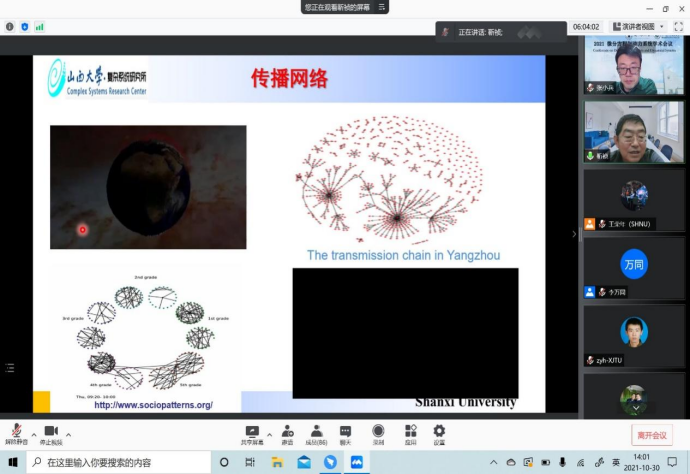The image size is (690, 474).
Task: Expand the microphone audio options arrow
Action: point(33,435)
